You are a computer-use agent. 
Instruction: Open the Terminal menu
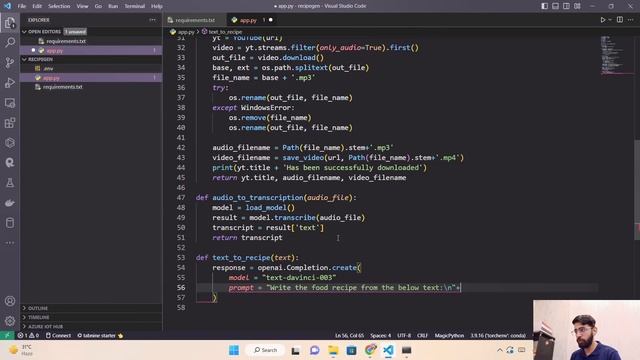point(135,6)
